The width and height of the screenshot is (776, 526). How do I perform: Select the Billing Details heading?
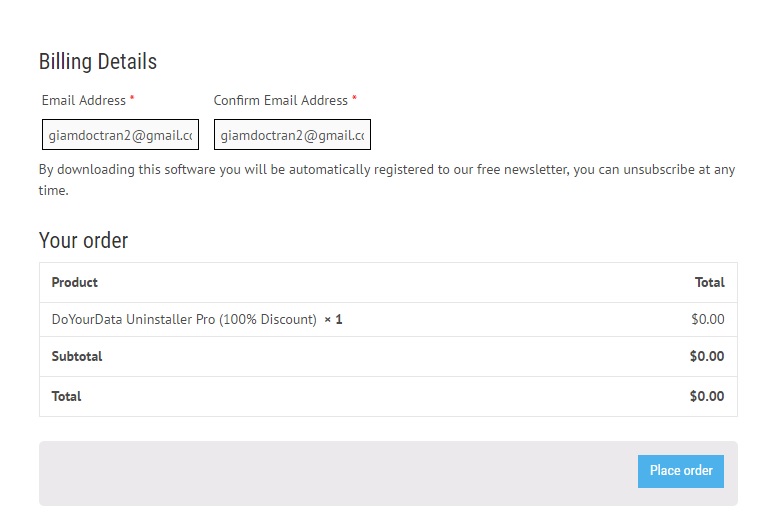pyautogui.click(x=98, y=62)
